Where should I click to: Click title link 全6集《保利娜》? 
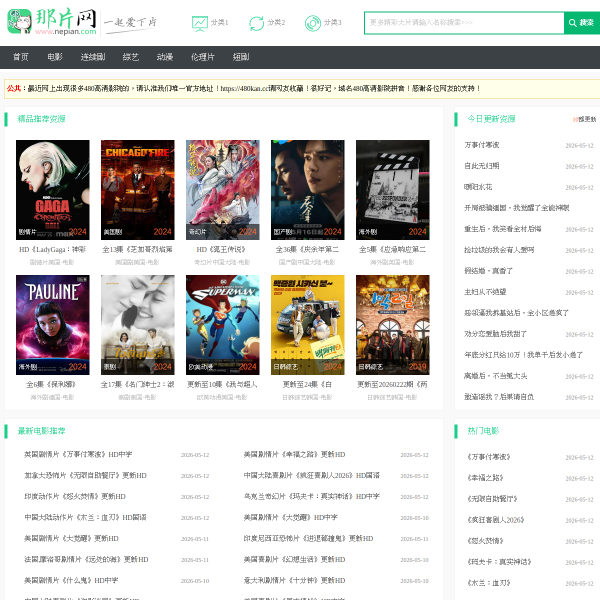click(51, 385)
